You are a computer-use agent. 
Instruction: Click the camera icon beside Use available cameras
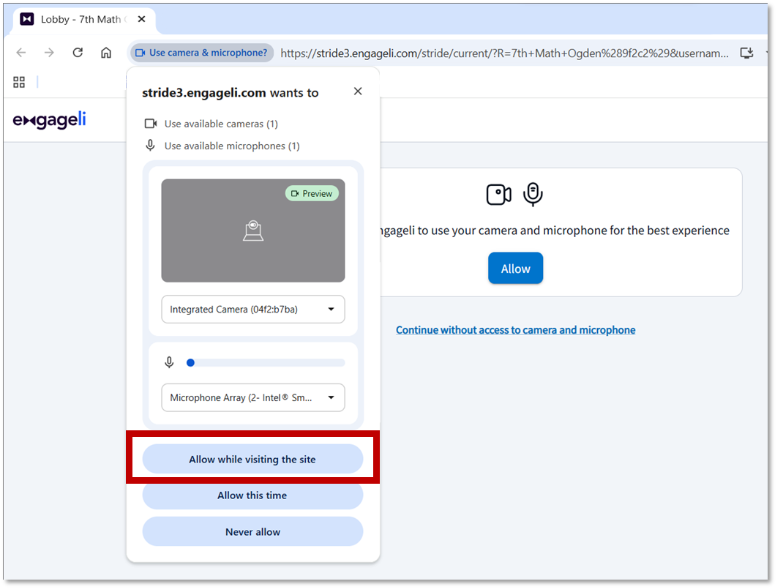tap(151, 123)
